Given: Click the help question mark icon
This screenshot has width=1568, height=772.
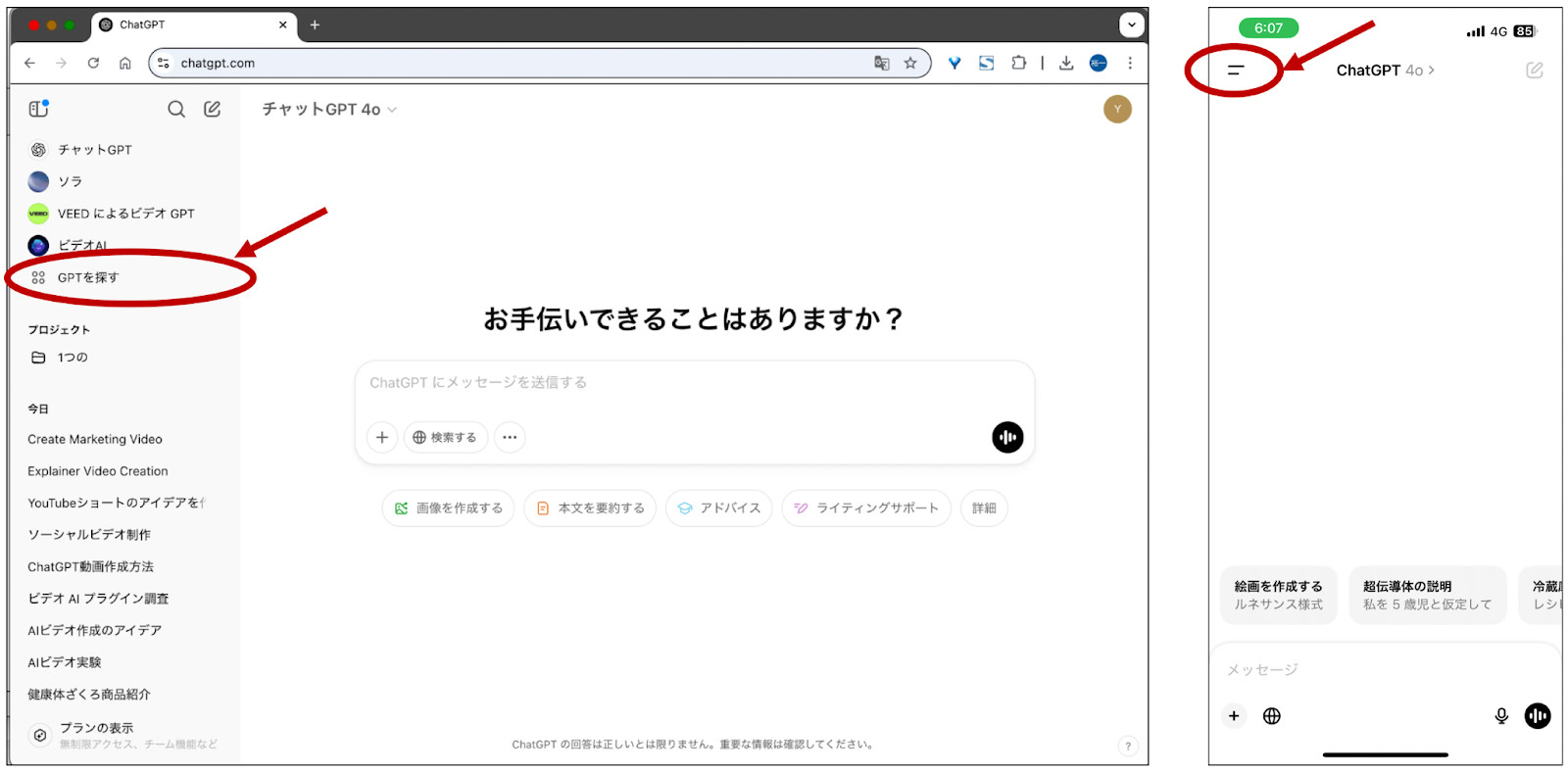Looking at the screenshot, I should (x=1128, y=746).
